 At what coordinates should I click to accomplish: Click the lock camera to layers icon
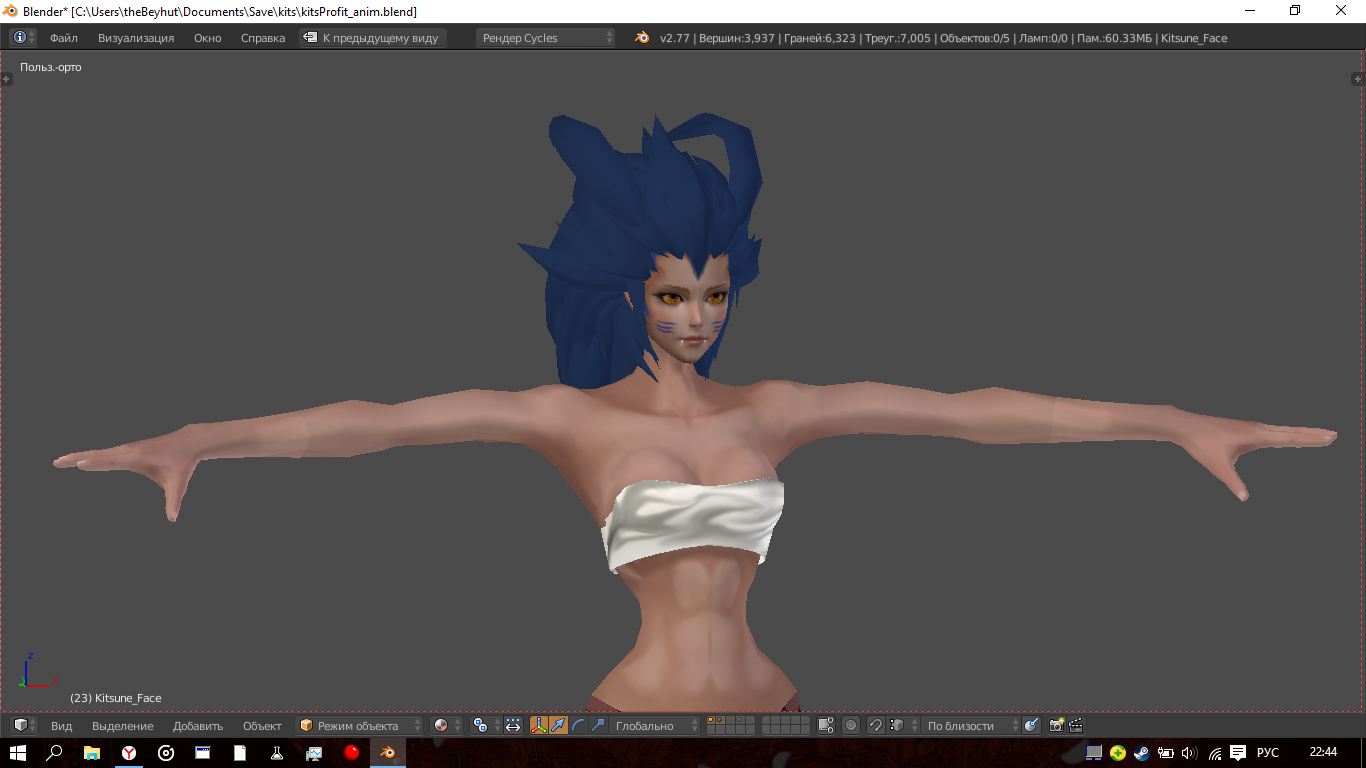(826, 726)
